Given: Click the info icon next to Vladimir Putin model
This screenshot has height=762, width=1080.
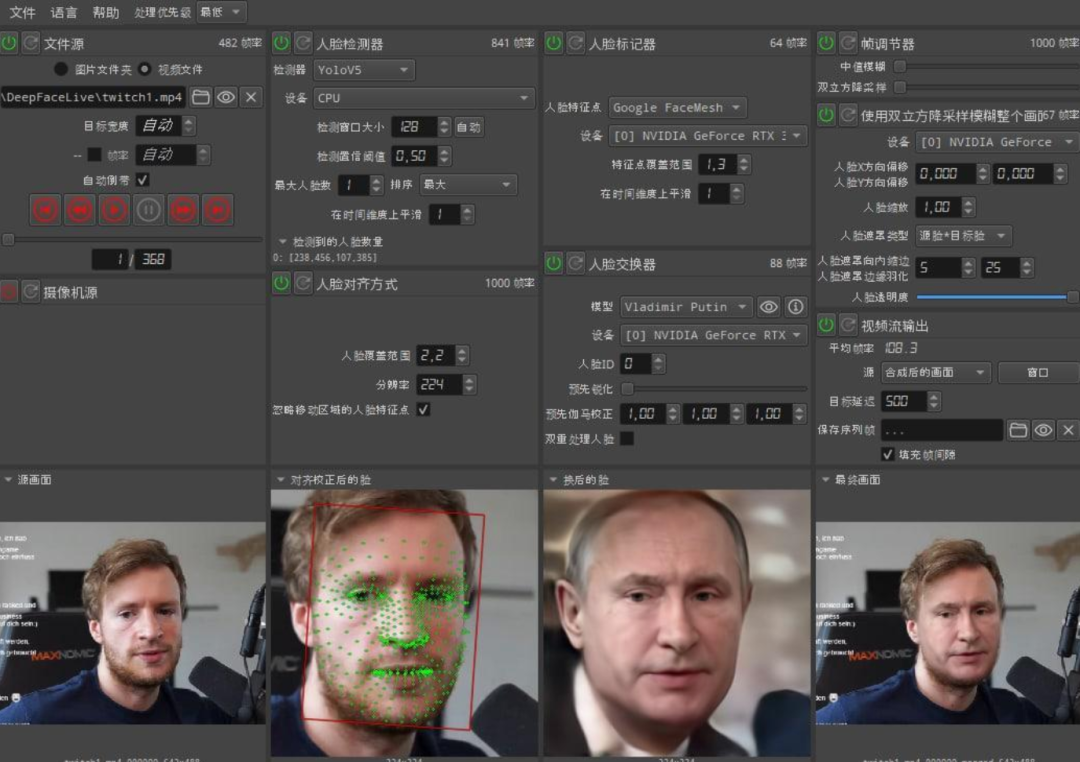Looking at the screenshot, I should (x=796, y=307).
